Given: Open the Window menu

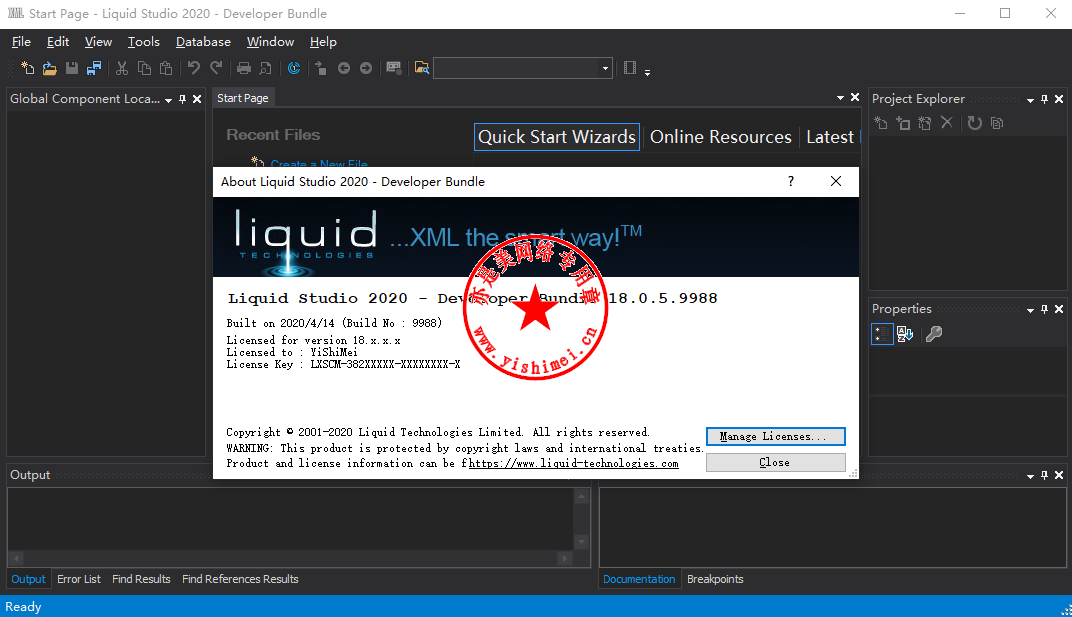Looking at the screenshot, I should click(270, 42).
